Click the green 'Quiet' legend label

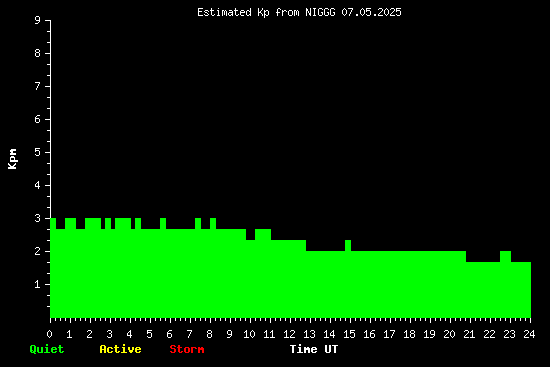[x=47, y=349]
